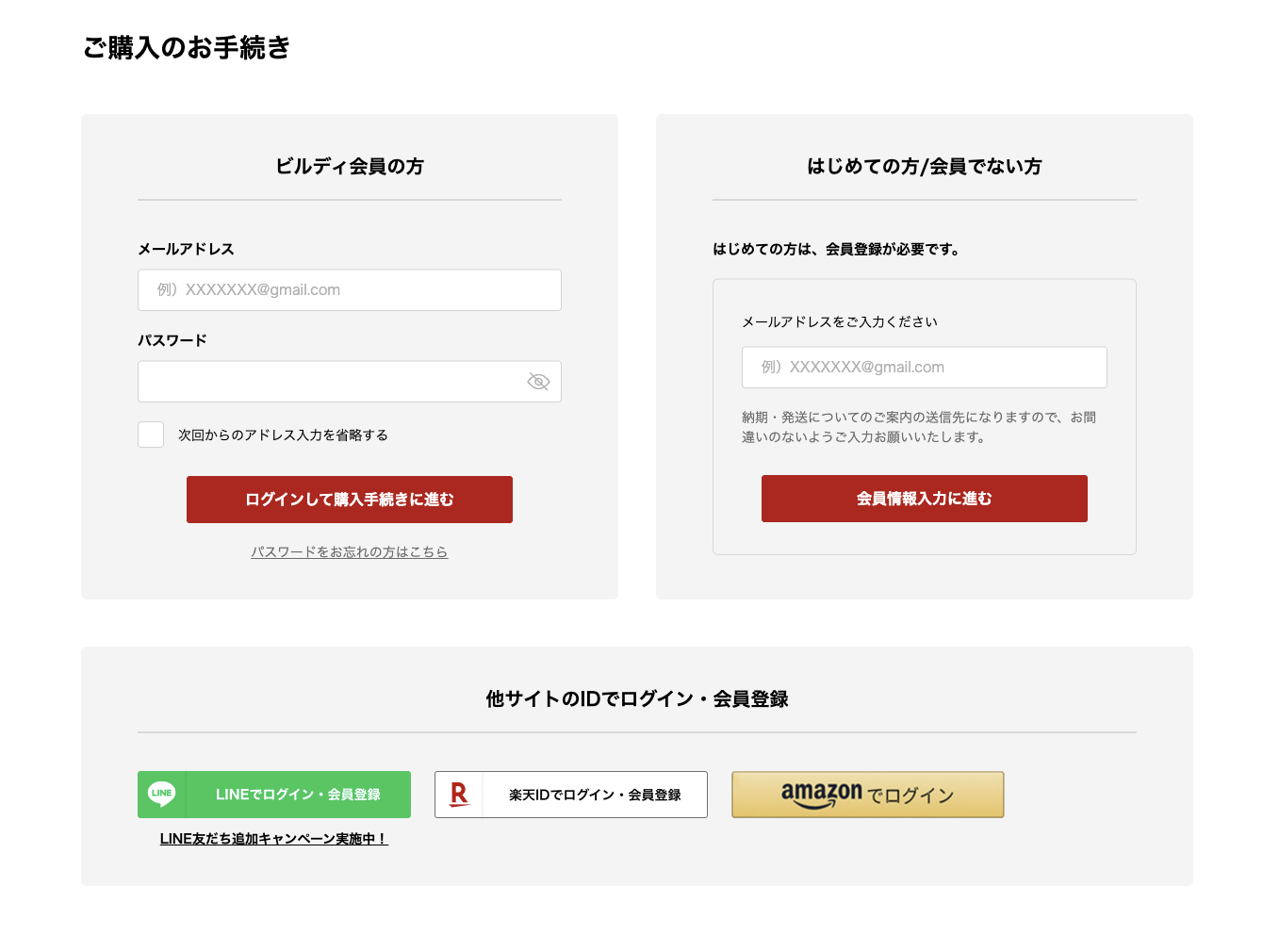Click the でログイン text on the Amazon button

[910, 796]
